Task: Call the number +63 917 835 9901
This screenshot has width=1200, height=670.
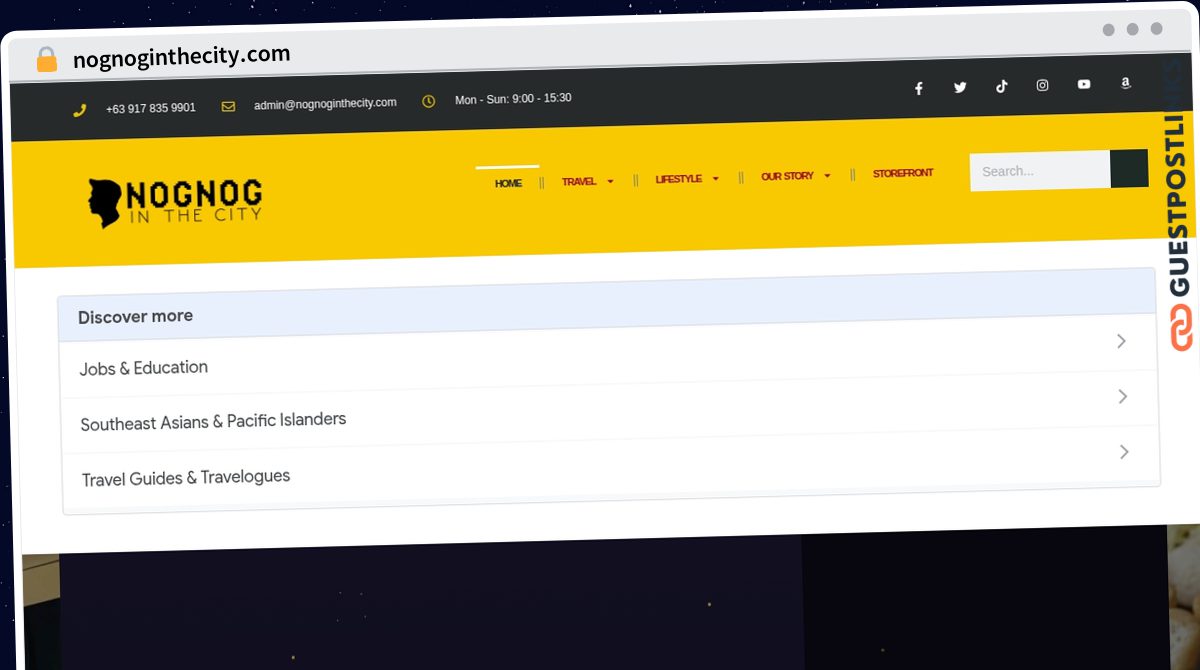Action: (151, 108)
